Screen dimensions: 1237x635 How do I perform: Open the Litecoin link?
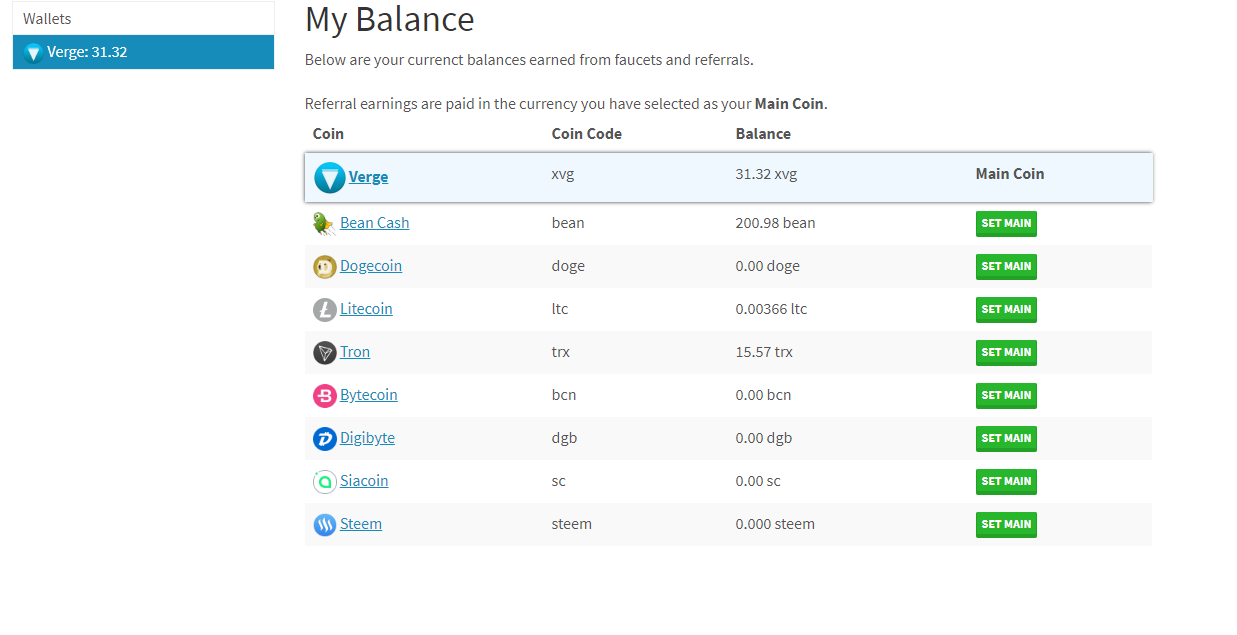[366, 309]
